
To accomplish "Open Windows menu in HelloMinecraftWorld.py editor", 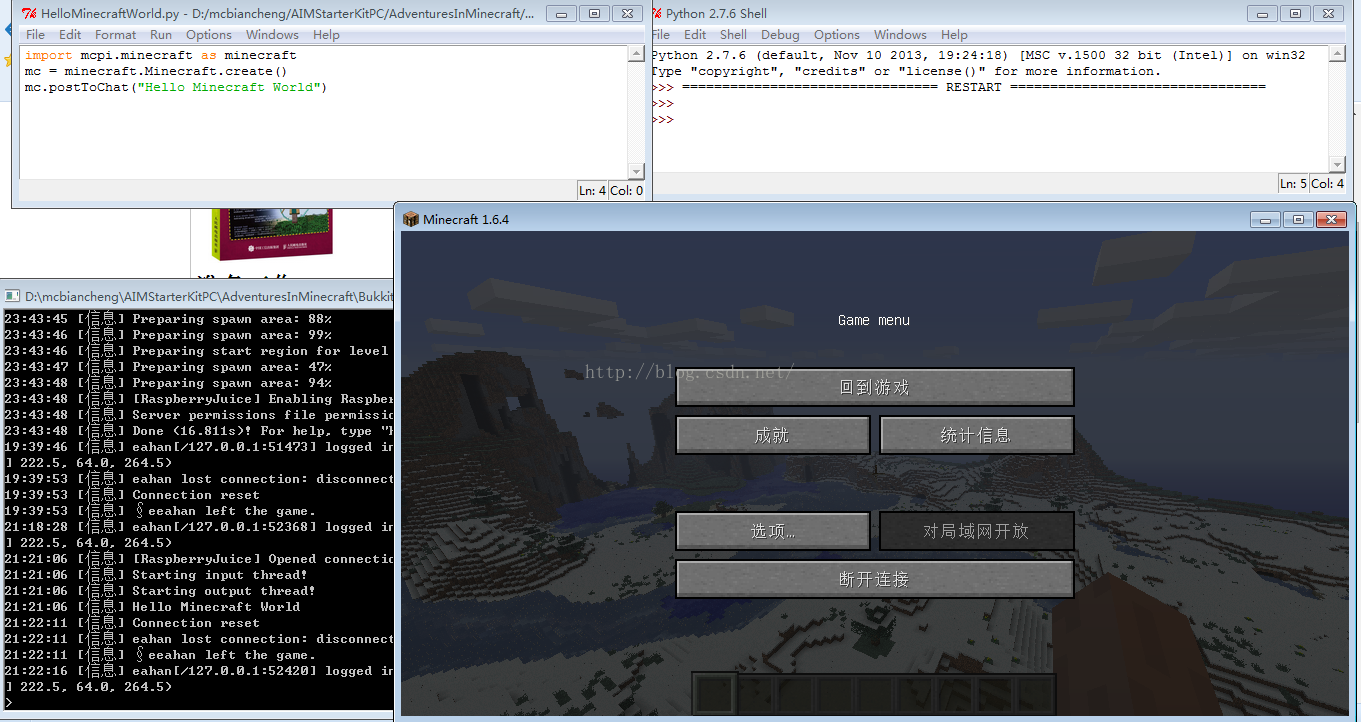I will click(x=272, y=34).
